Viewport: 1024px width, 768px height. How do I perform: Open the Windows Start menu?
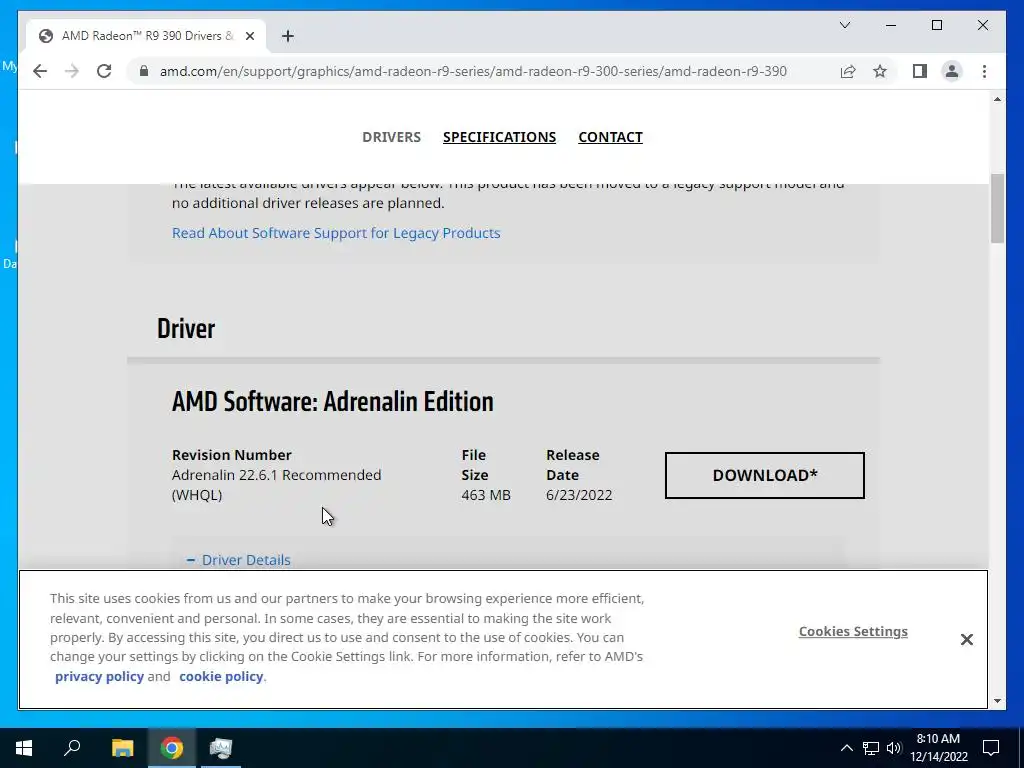24,748
